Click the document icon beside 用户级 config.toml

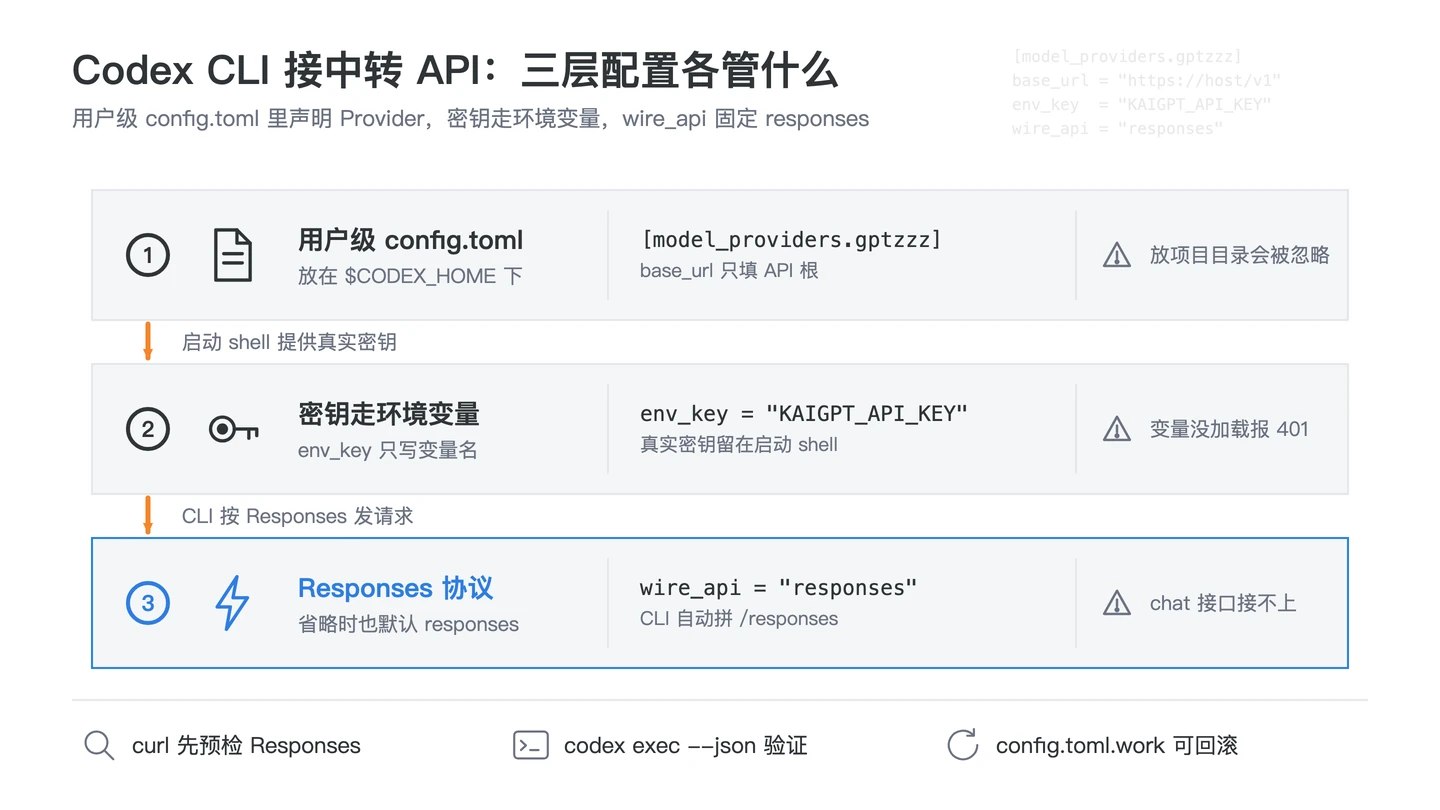233,255
